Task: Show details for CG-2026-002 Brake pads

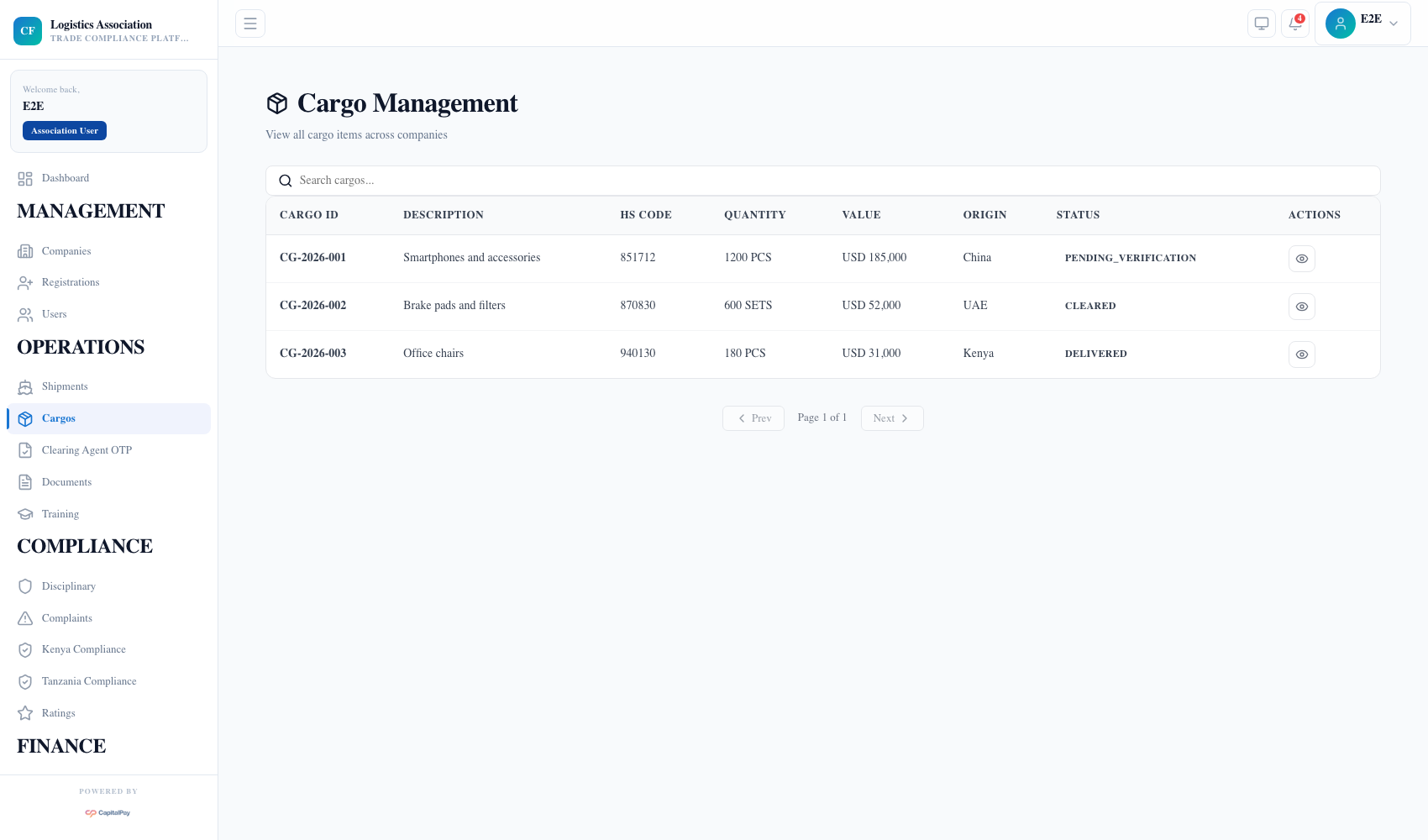Action: coord(1301,306)
